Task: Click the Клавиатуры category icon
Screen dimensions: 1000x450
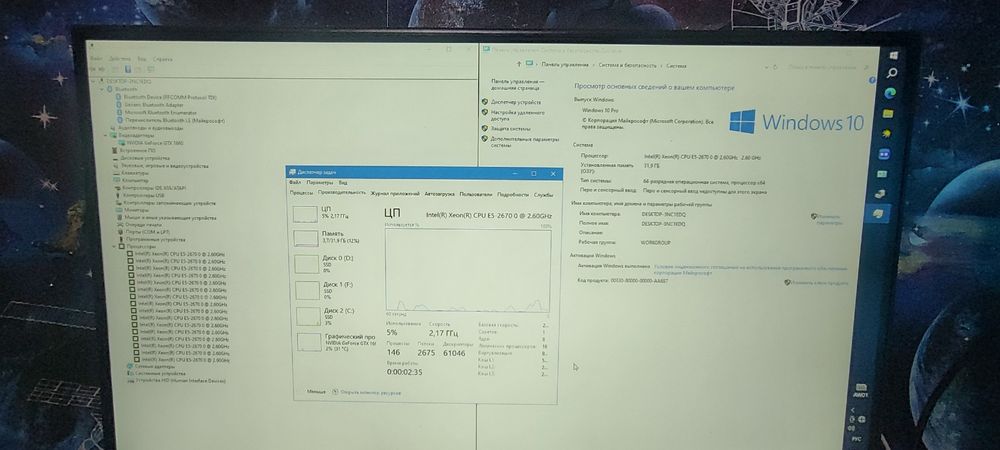Action: coord(115,173)
